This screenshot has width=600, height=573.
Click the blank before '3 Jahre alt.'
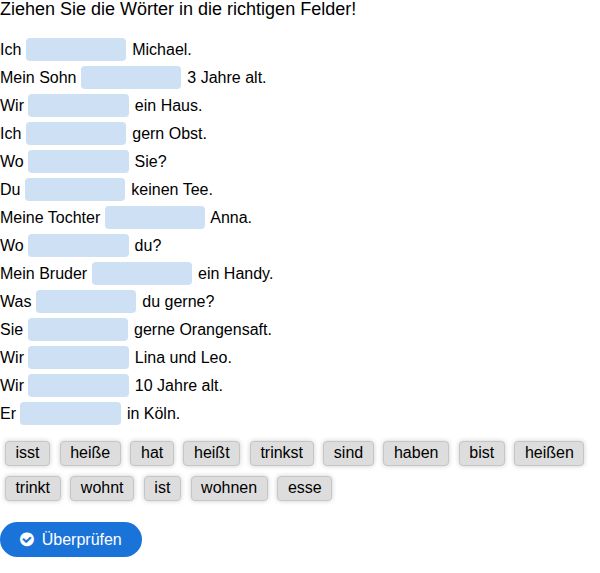pos(131,77)
